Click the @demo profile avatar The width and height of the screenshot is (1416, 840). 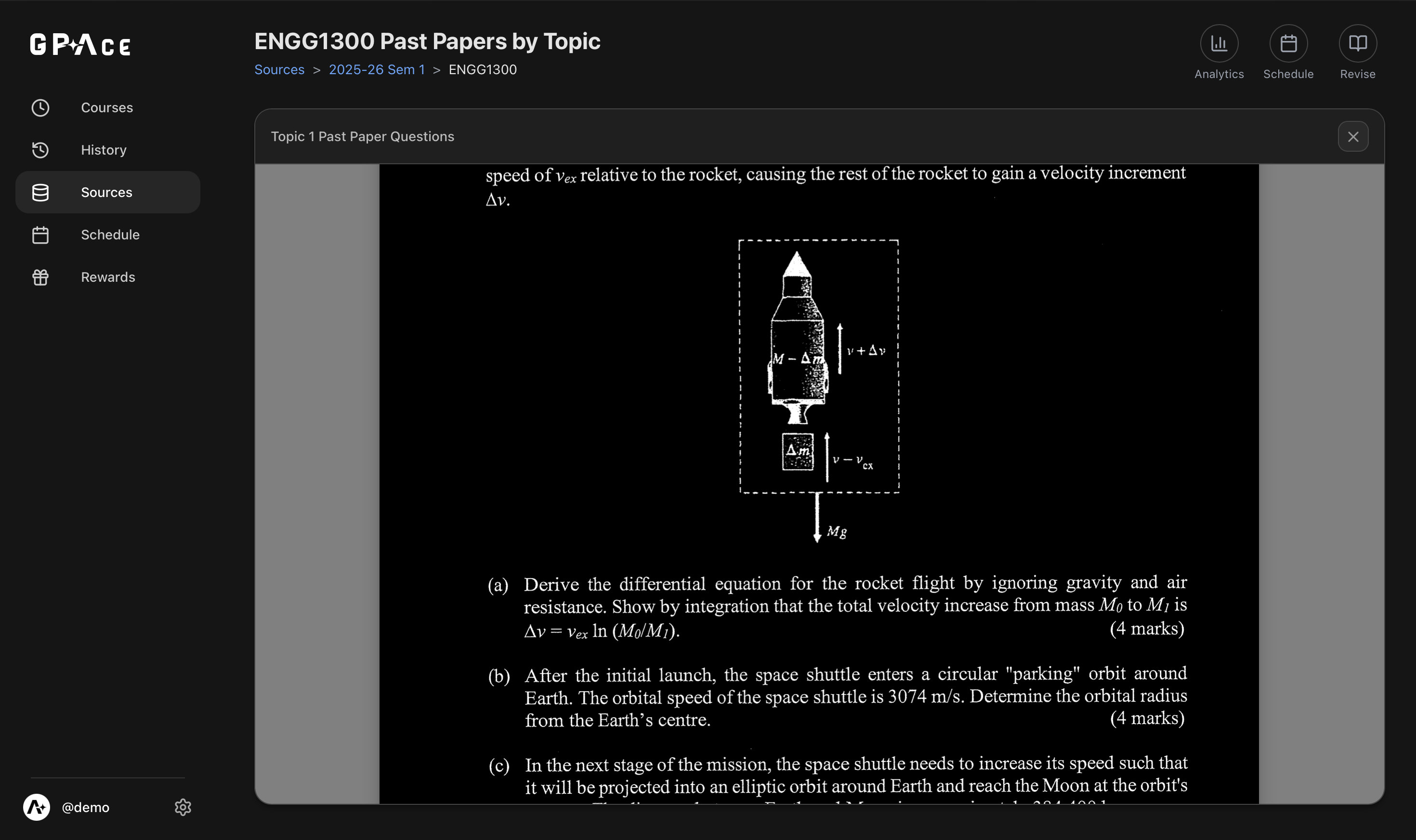click(x=37, y=807)
